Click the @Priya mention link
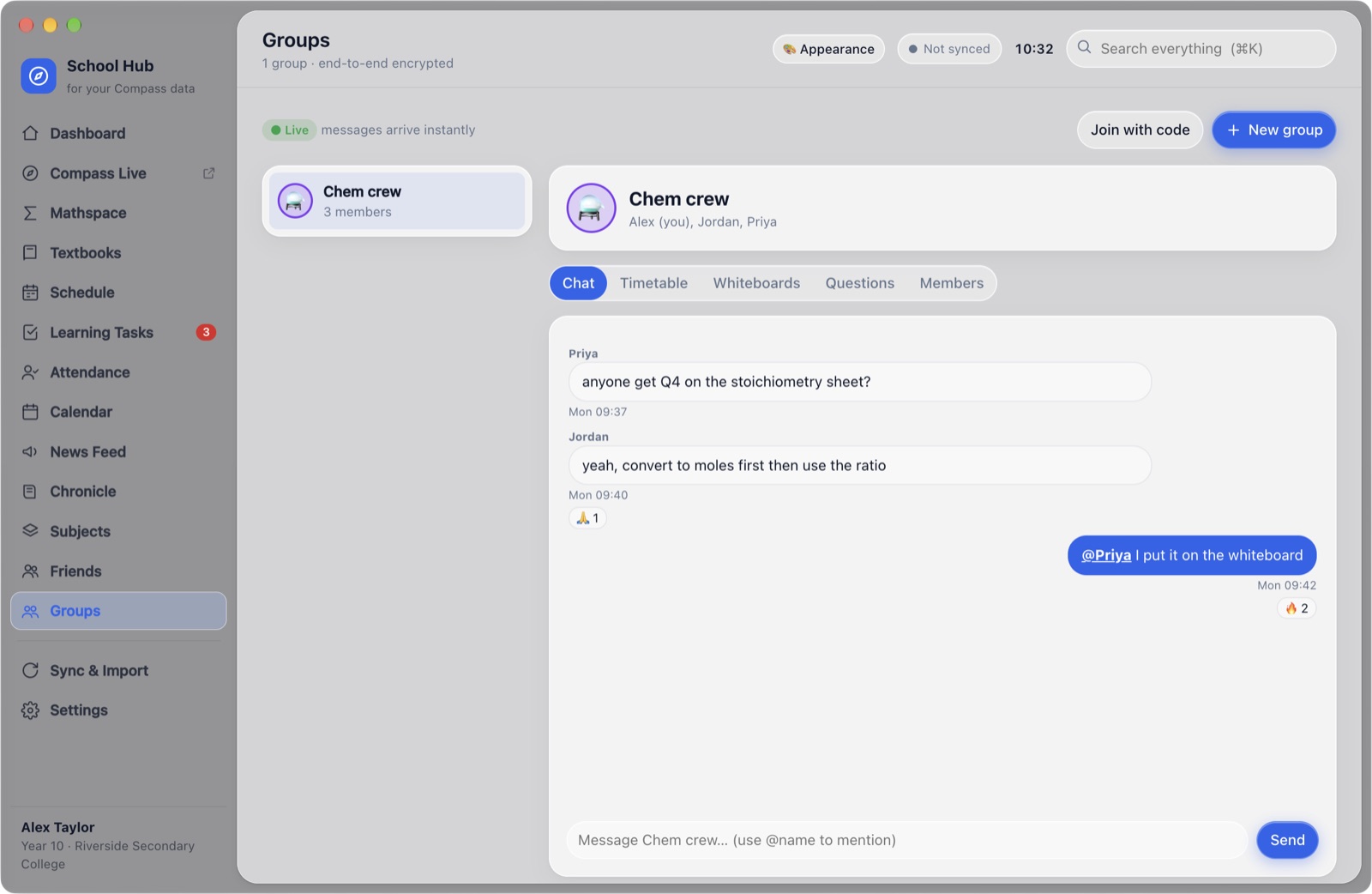 [1106, 555]
